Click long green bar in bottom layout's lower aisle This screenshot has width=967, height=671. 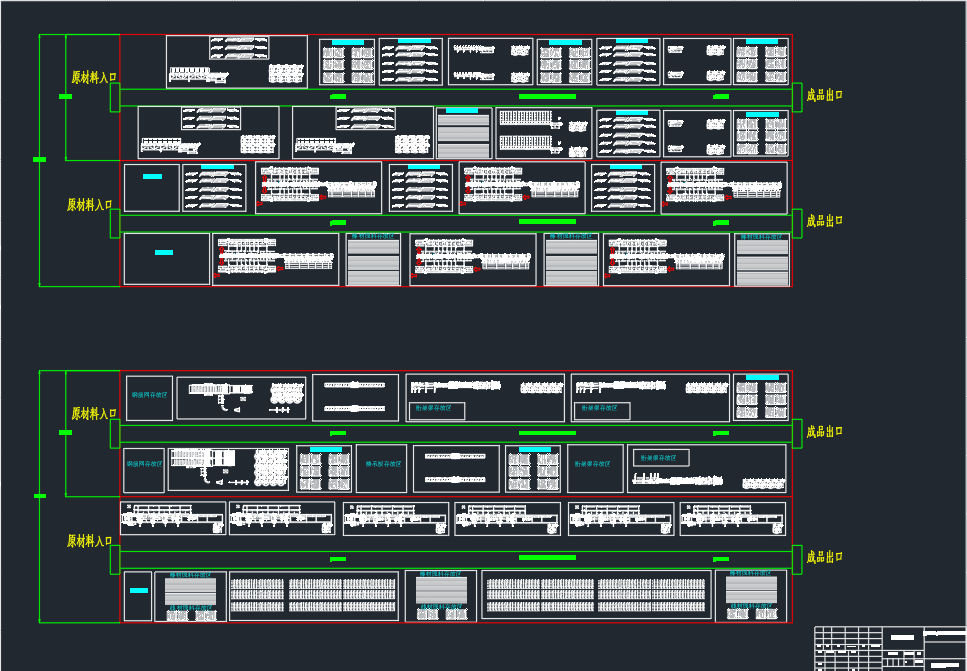coord(547,557)
